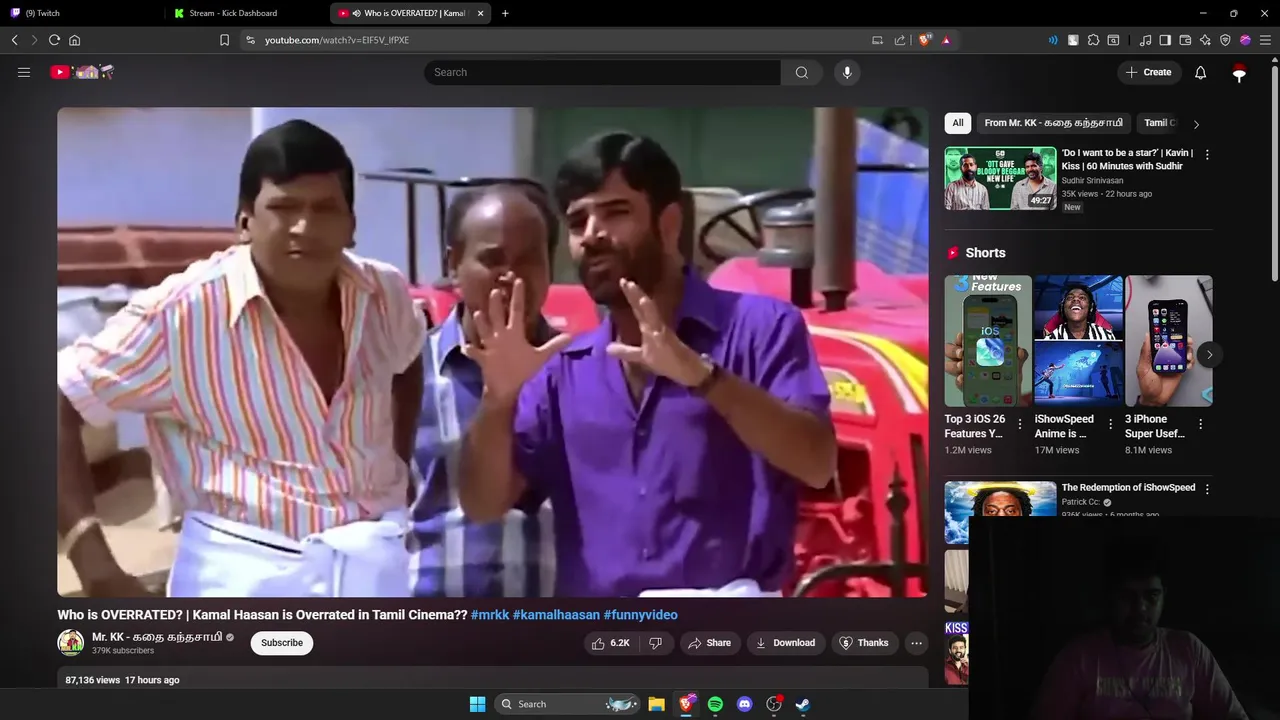Open Brave Rewards triangle icon

946,40
